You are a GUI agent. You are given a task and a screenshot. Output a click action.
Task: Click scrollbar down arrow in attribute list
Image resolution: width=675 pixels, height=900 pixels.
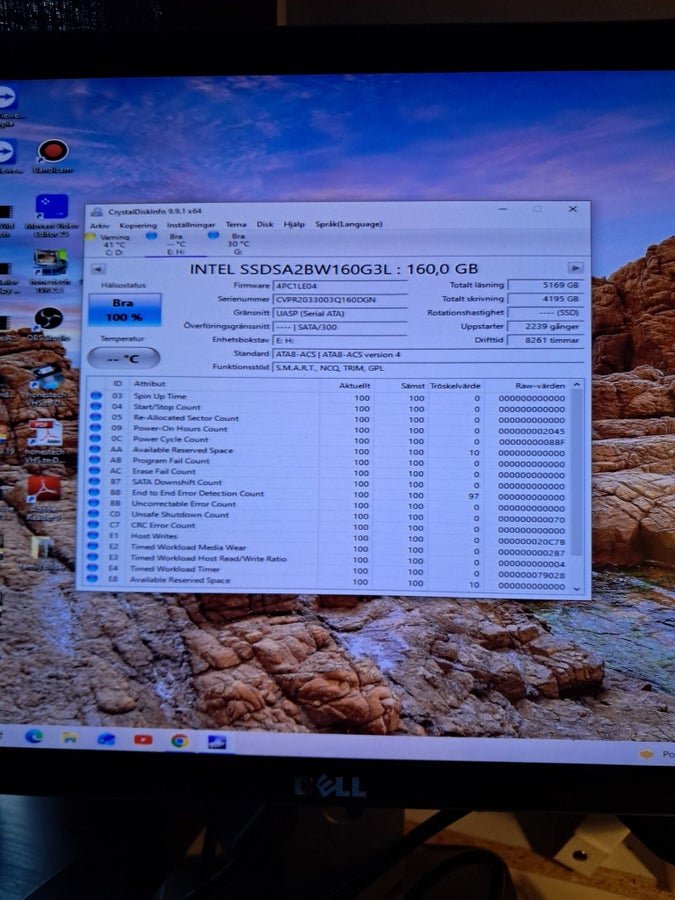click(577, 588)
